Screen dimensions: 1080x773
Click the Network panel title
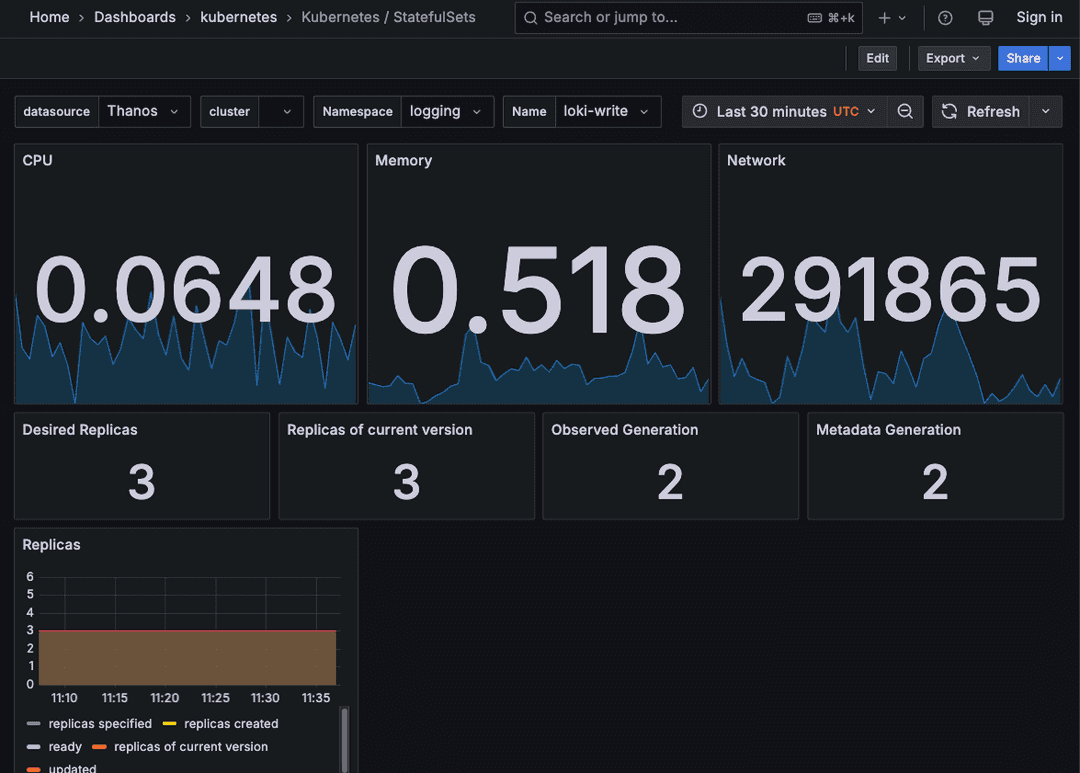click(756, 161)
